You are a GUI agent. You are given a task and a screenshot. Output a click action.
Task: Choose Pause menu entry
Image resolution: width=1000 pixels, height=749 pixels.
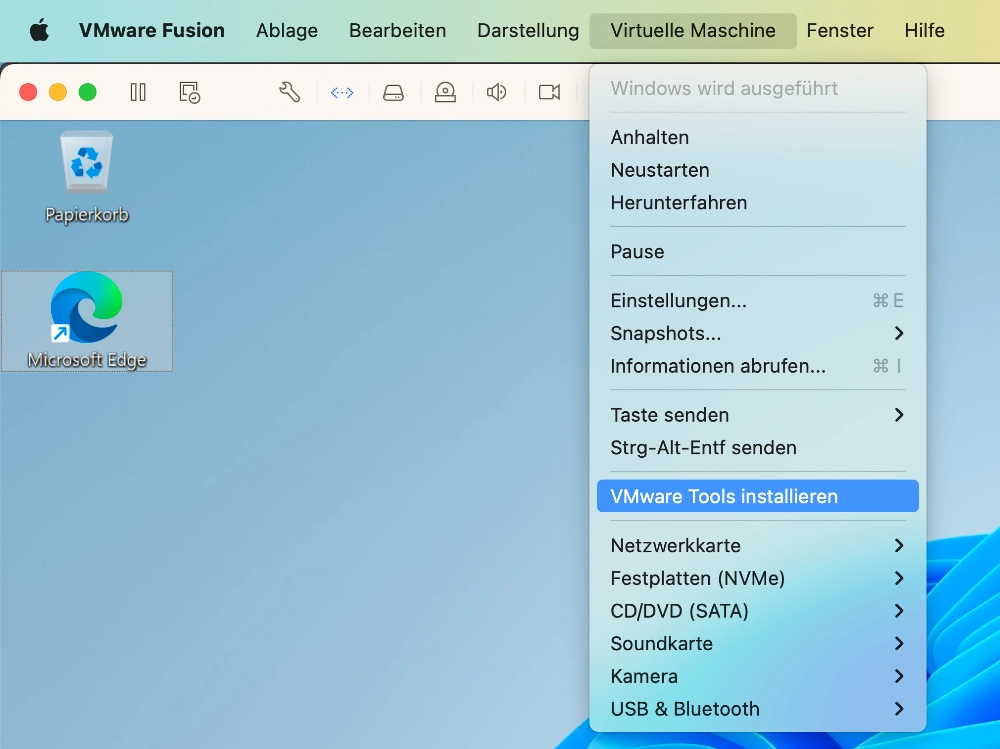[x=758, y=251]
